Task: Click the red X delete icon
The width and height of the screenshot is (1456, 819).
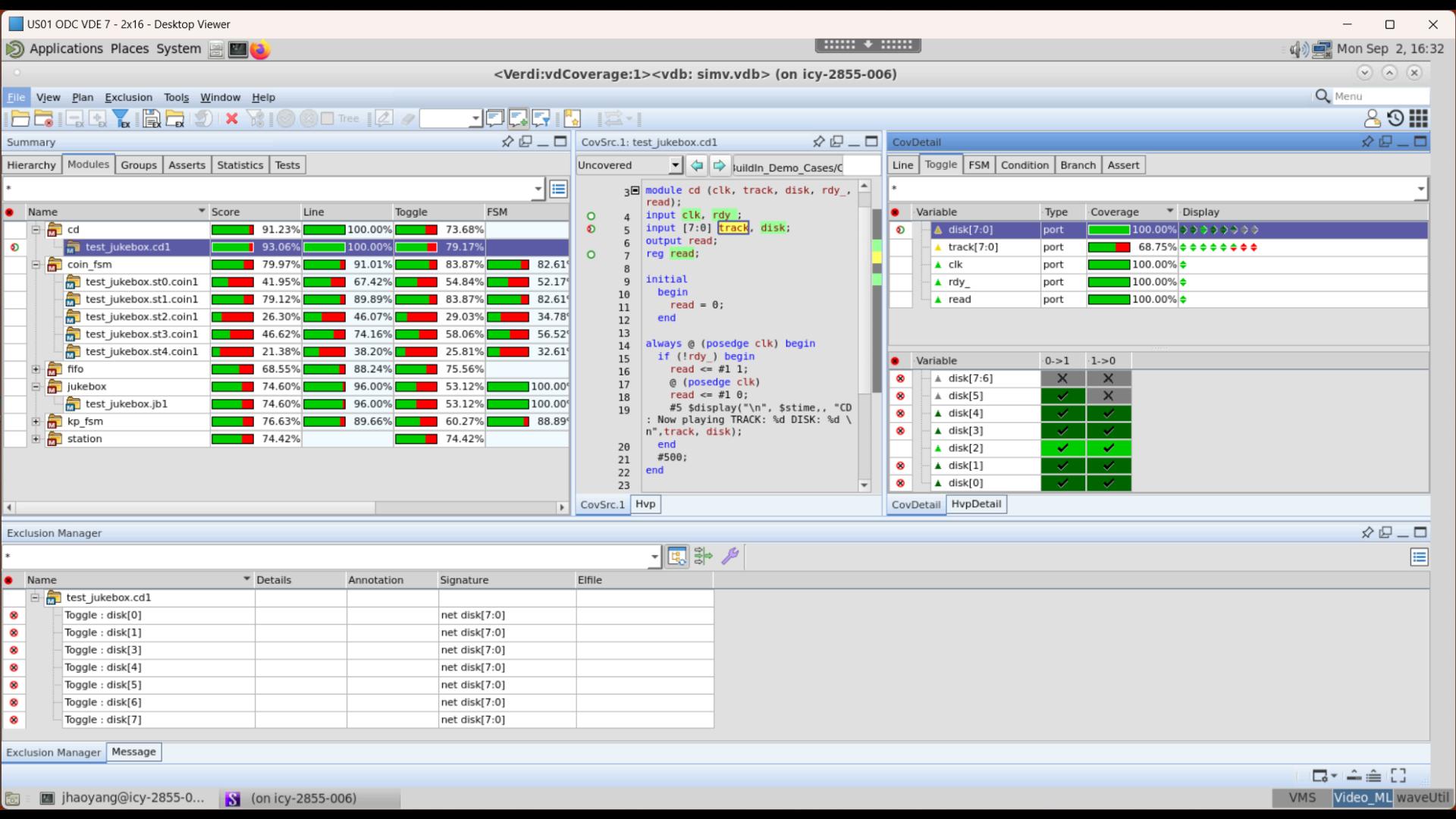Action: tap(232, 119)
